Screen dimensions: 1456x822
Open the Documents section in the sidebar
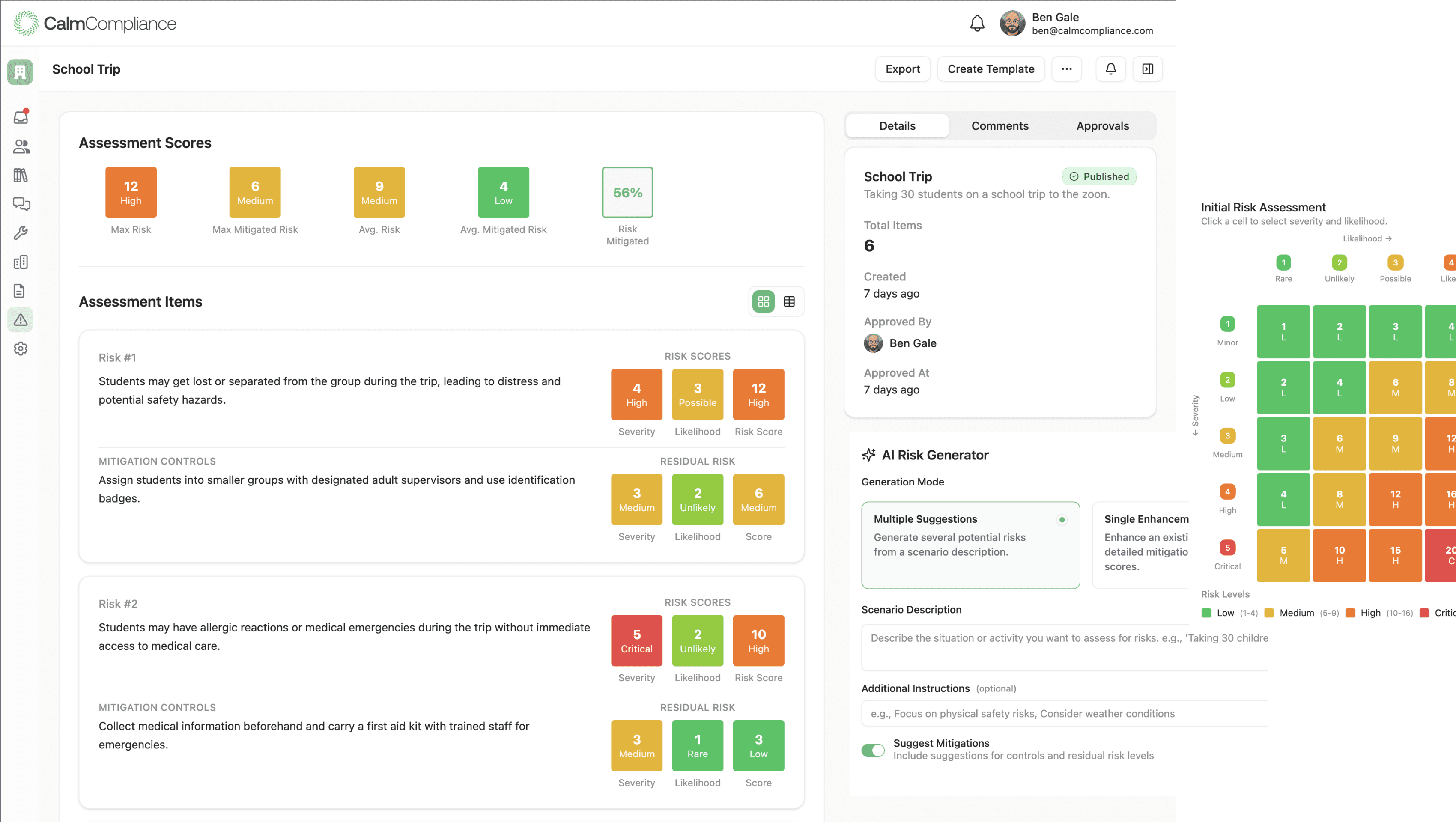(21, 290)
